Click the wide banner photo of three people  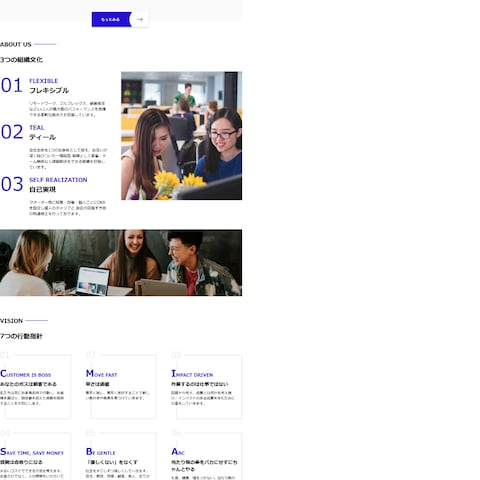click(121, 263)
